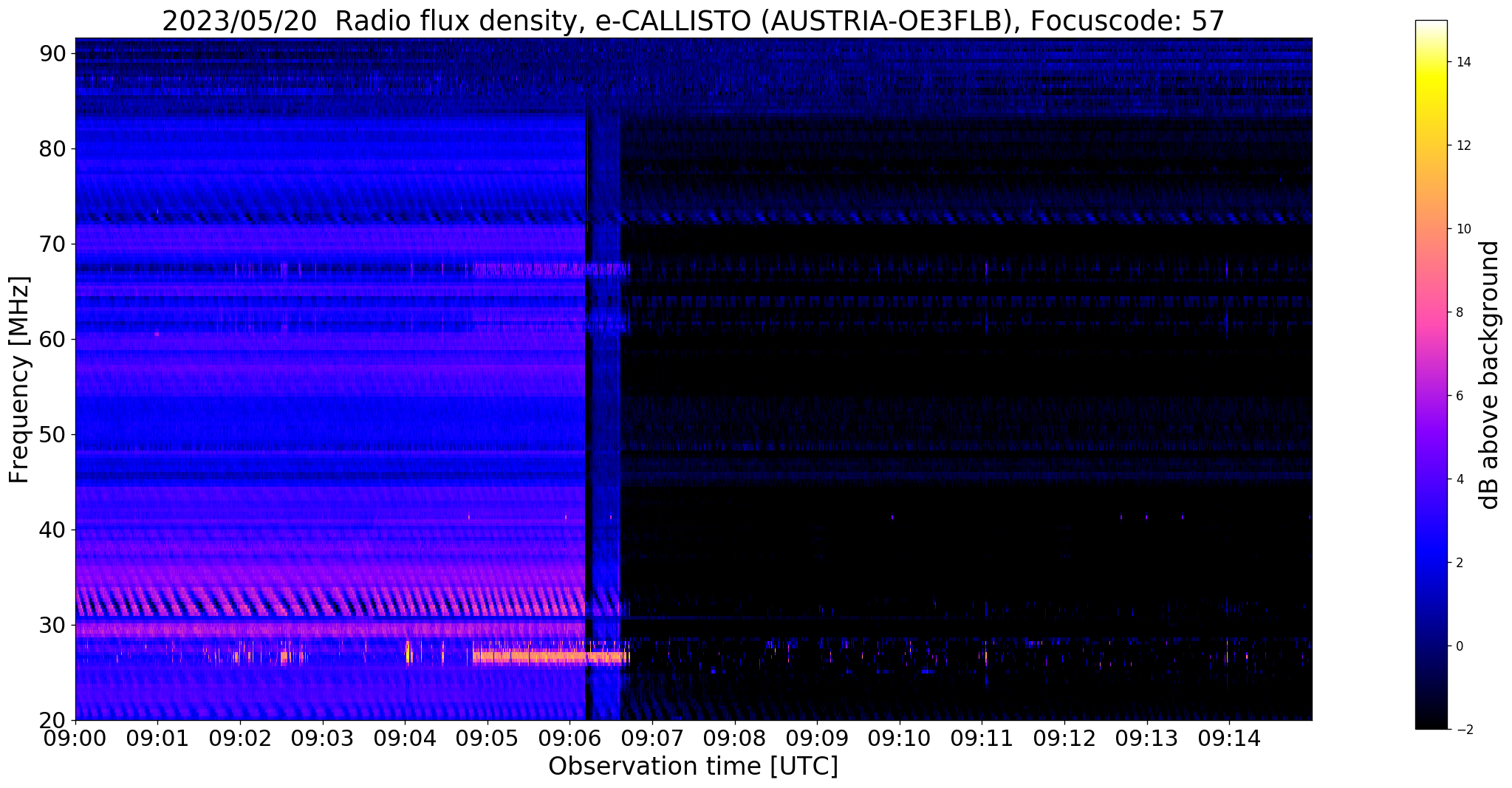Click the 09:03 time tick label
Screen dimensions: 1512x788
coord(323,738)
